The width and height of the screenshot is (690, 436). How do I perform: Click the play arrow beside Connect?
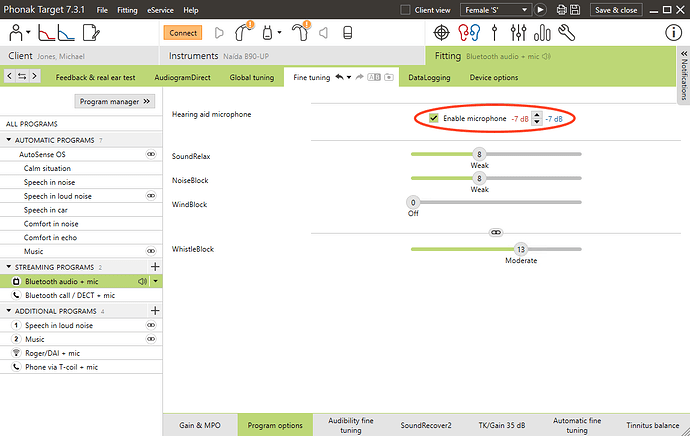pyautogui.click(x=219, y=33)
